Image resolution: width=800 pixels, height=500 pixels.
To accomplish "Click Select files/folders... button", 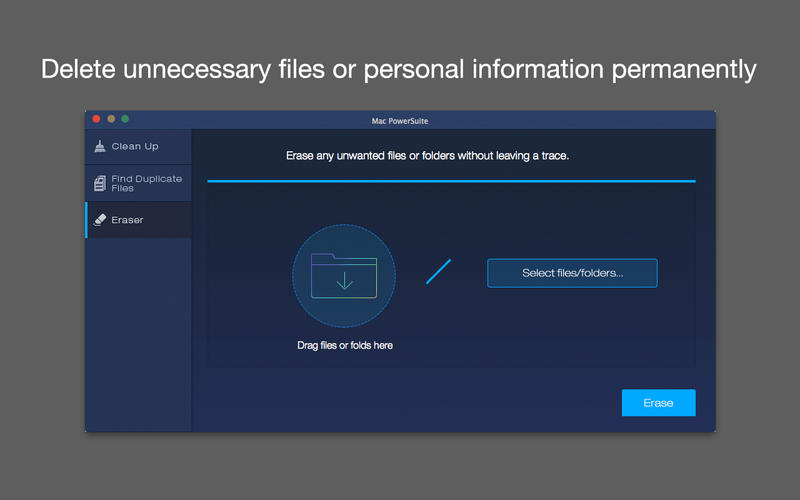I will coord(572,273).
